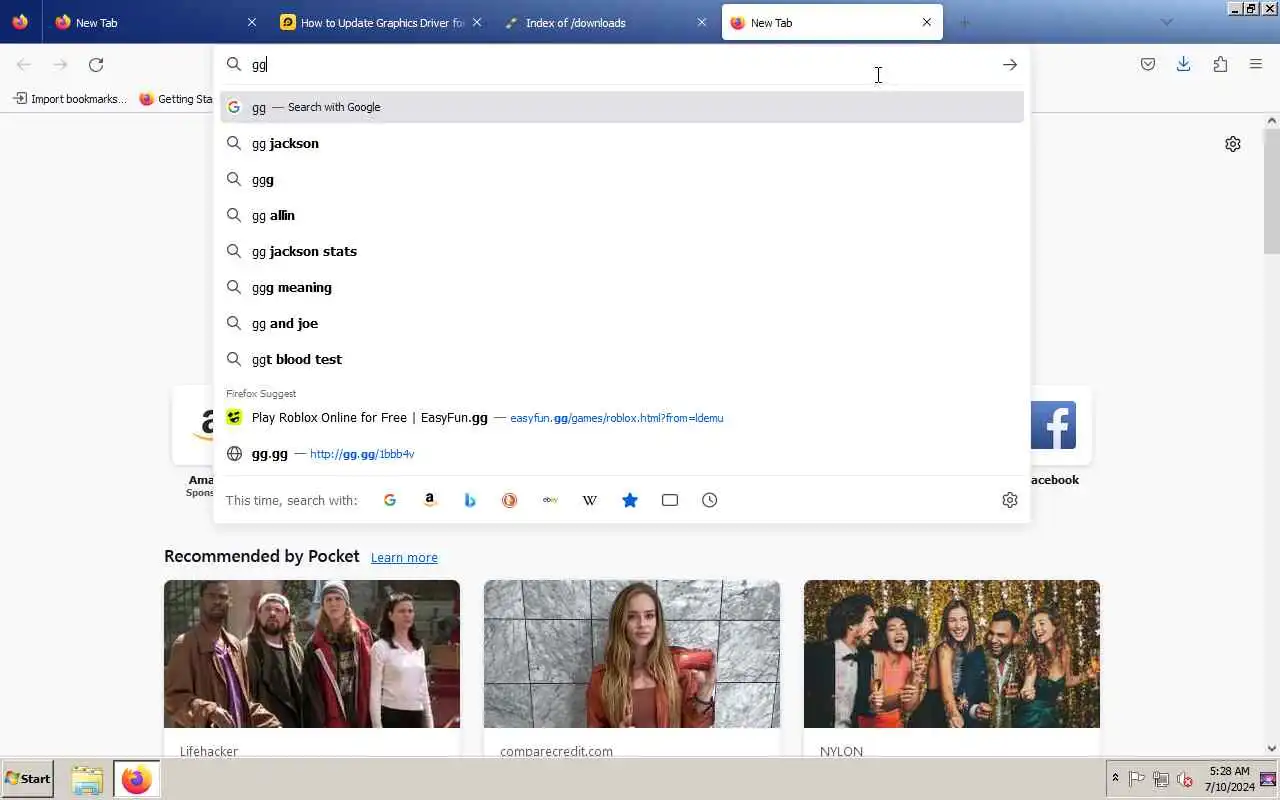Open the Firefox application menu
The image size is (1280, 800).
(1256, 65)
